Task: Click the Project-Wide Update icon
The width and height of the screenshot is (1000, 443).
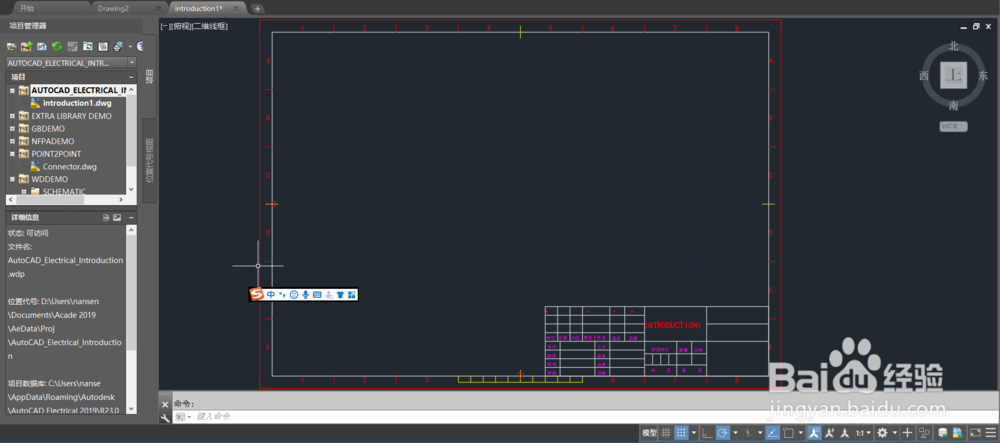Action: coord(87,47)
